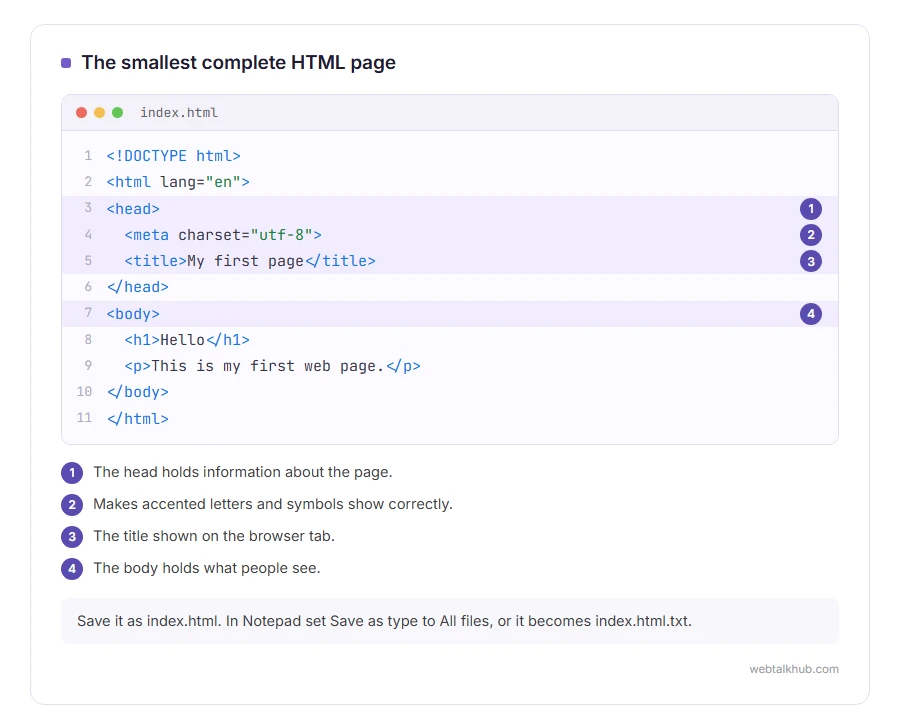Viewport: 900px width, 726px height.
Task: Click line number 6 in the gutter
Action: coord(88,287)
